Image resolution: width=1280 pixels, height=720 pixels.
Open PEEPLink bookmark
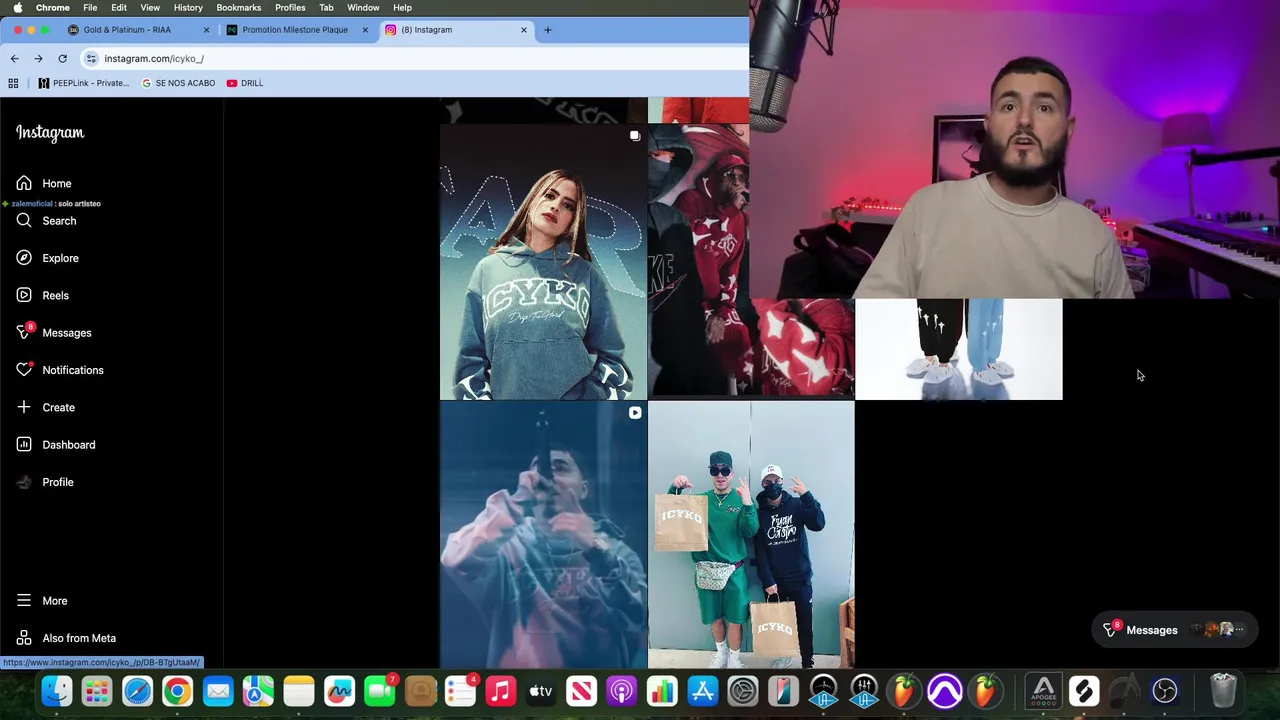point(84,83)
